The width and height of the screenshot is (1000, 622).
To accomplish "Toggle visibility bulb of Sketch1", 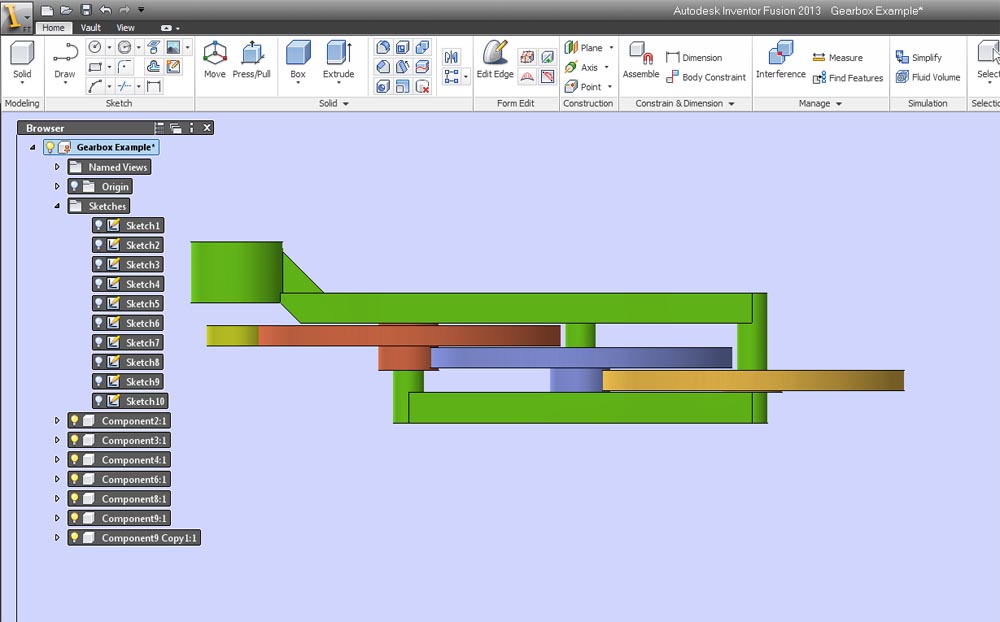I will (x=99, y=225).
